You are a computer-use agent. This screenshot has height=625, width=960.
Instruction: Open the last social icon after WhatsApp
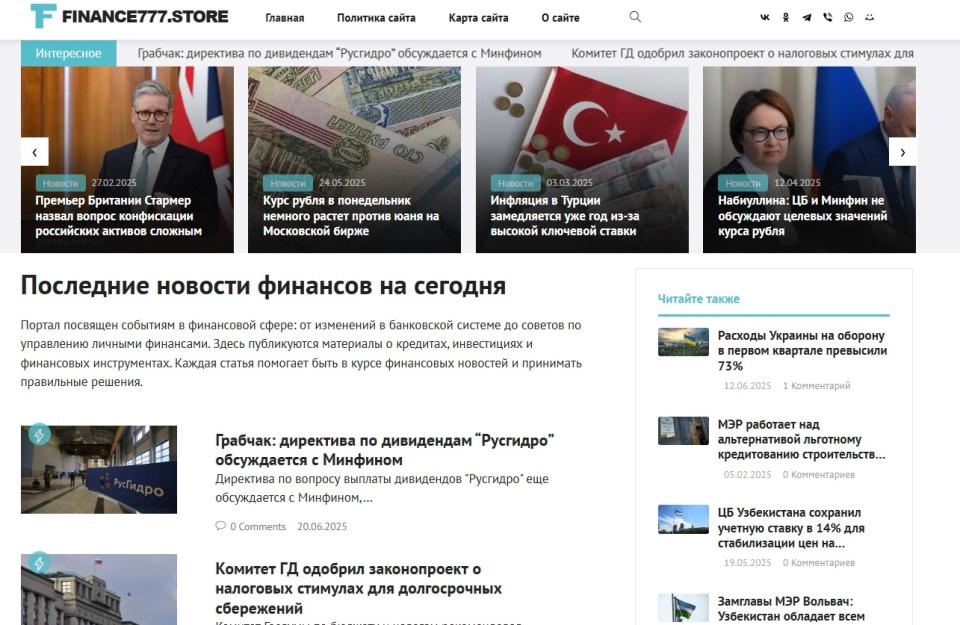(x=869, y=18)
